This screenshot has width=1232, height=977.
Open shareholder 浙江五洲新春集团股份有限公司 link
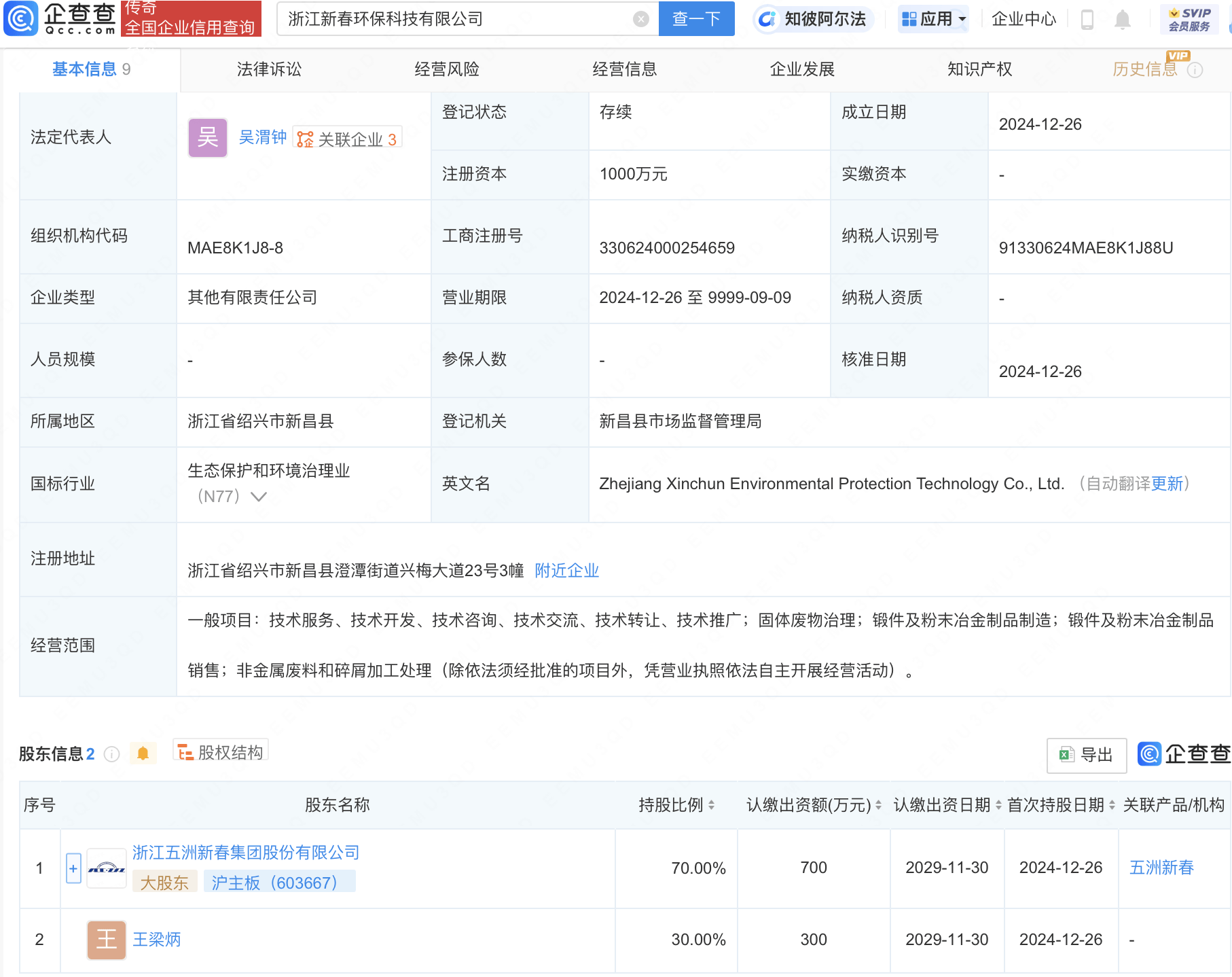pyautogui.click(x=246, y=853)
